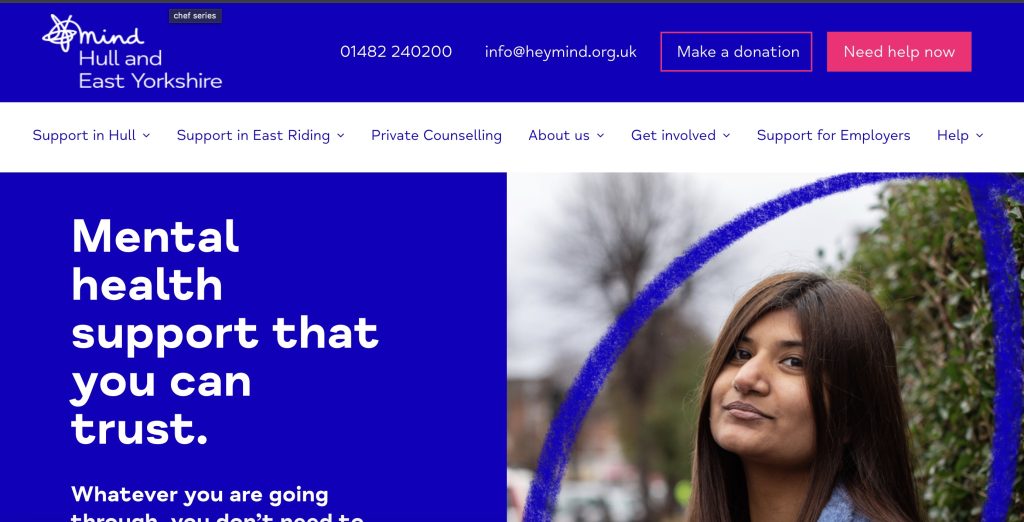This screenshot has width=1024, height=522.
Task: Open the Private Counselling page
Action: 436,135
